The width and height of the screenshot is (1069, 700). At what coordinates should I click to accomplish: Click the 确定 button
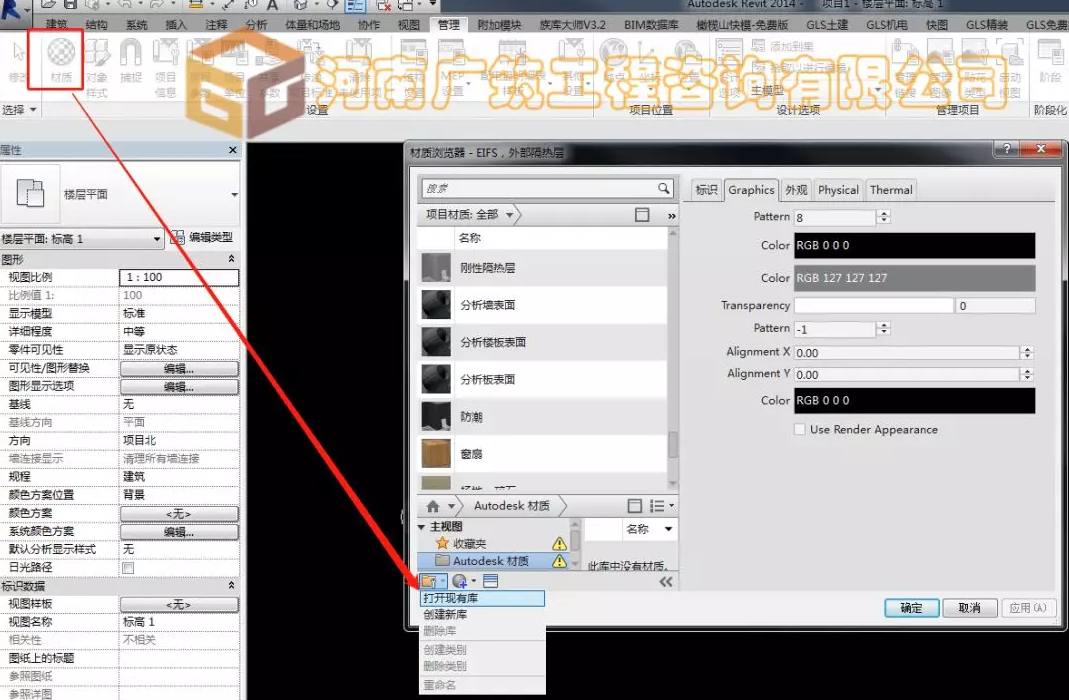coord(912,608)
